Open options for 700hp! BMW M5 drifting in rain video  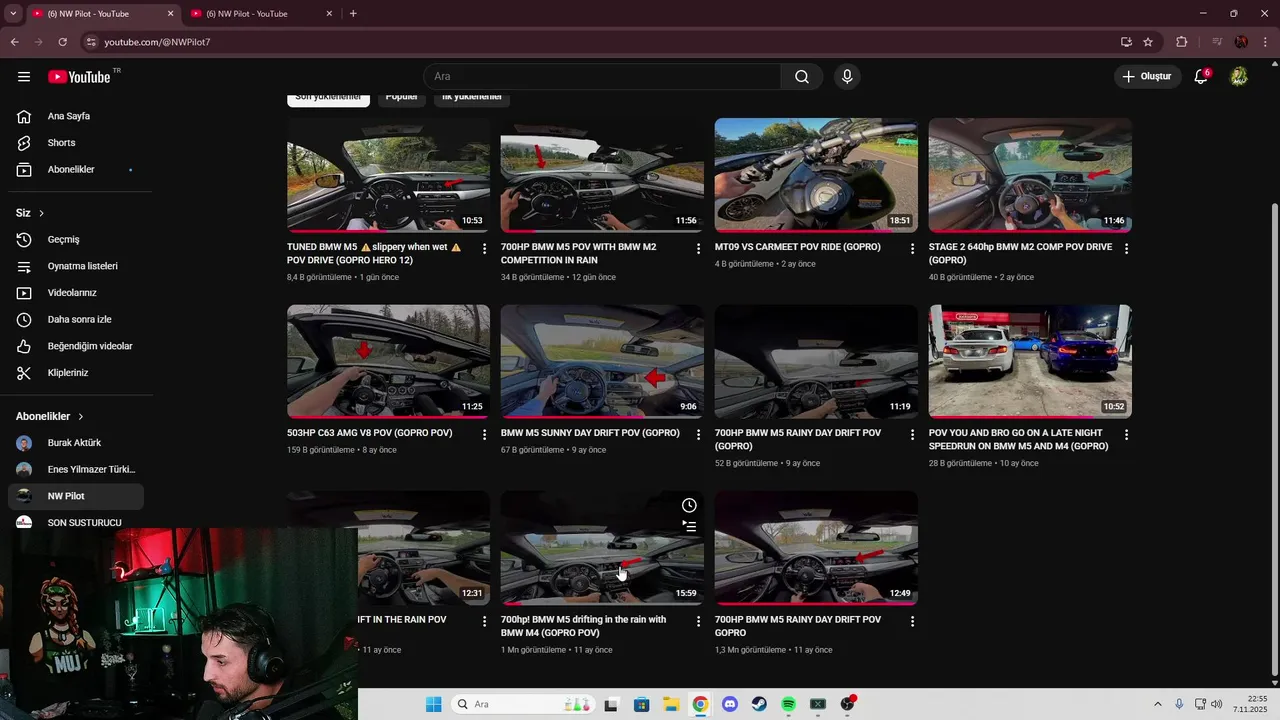(x=698, y=621)
